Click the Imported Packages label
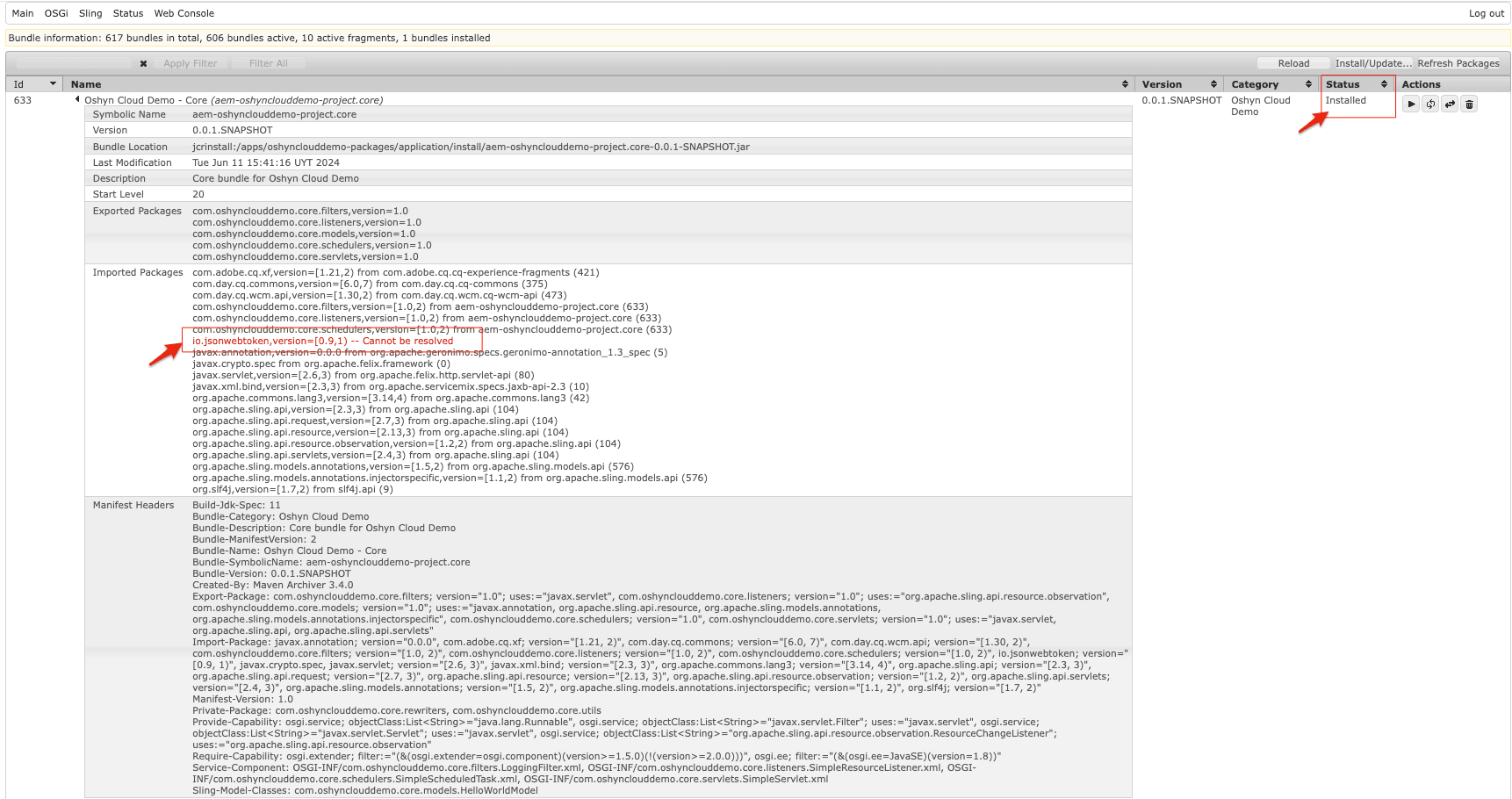The image size is (1512, 799). coord(138,272)
